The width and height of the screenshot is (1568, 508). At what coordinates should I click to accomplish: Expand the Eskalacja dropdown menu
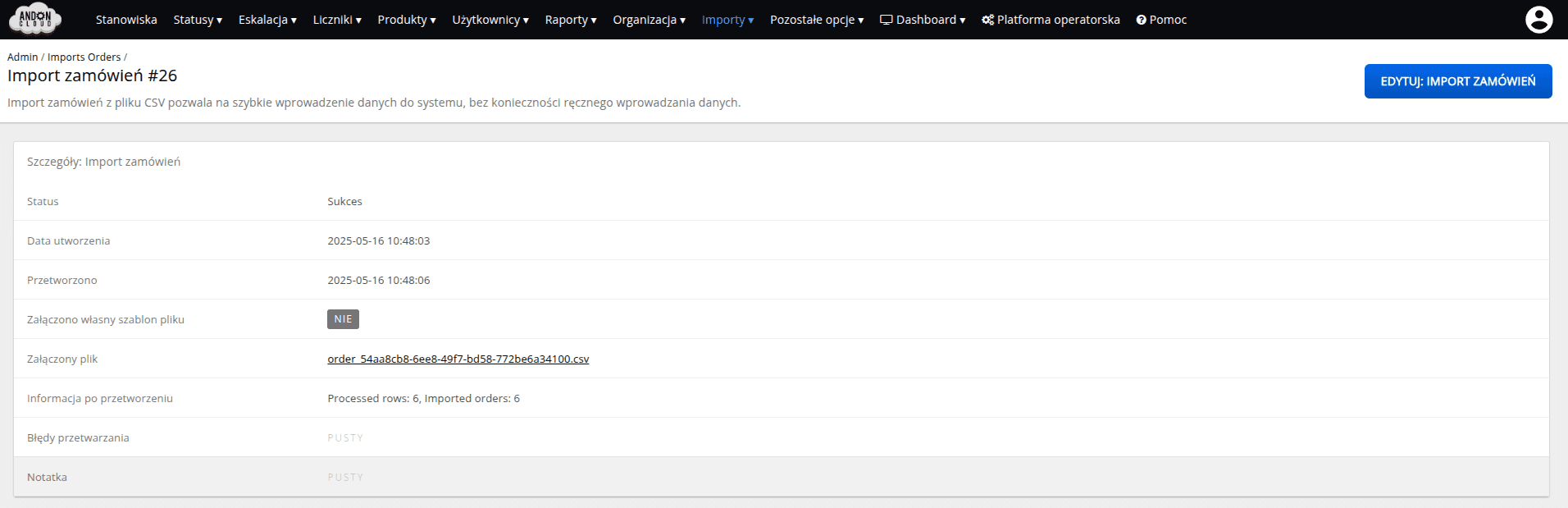tap(267, 20)
